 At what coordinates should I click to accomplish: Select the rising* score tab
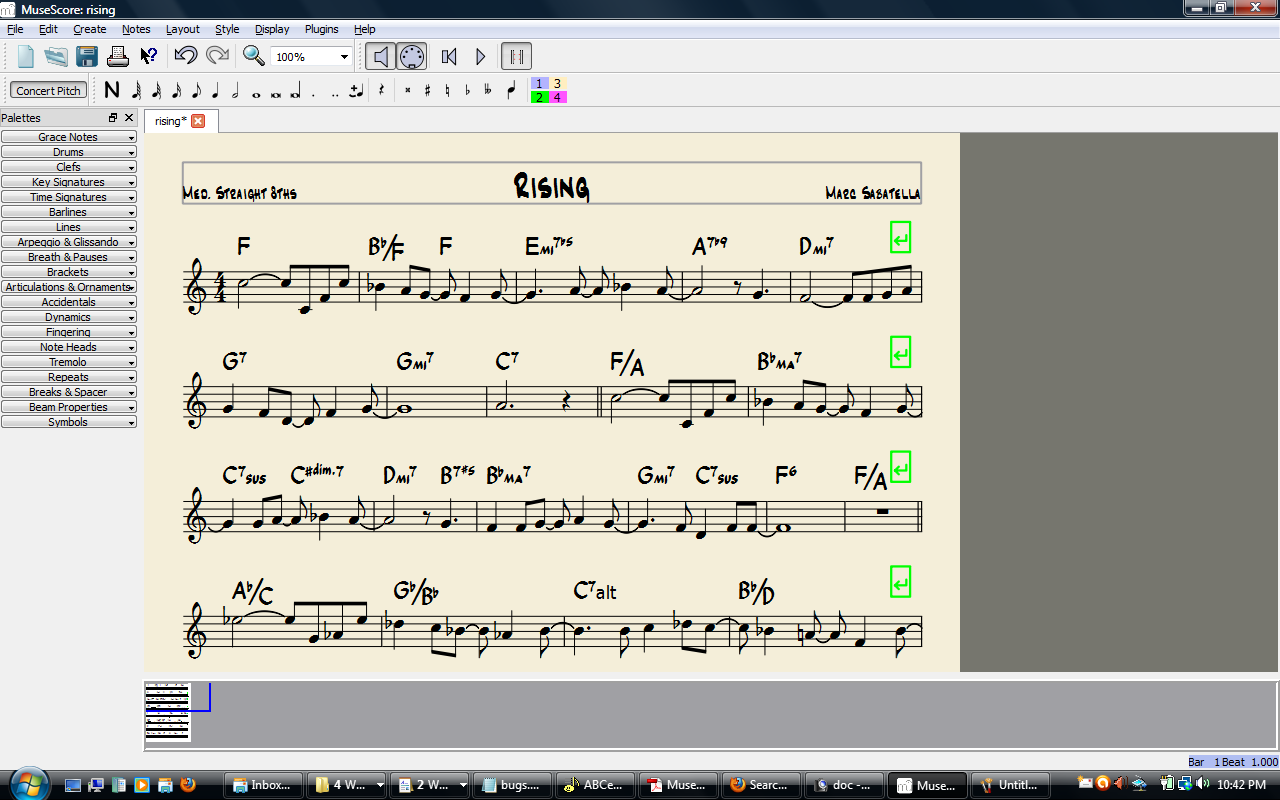tap(172, 120)
